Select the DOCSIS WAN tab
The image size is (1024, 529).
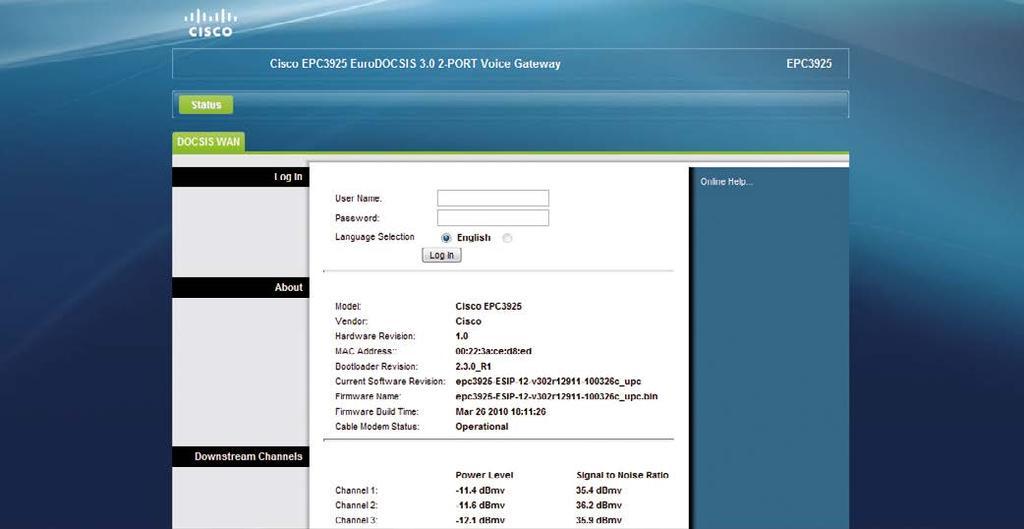[x=208, y=142]
